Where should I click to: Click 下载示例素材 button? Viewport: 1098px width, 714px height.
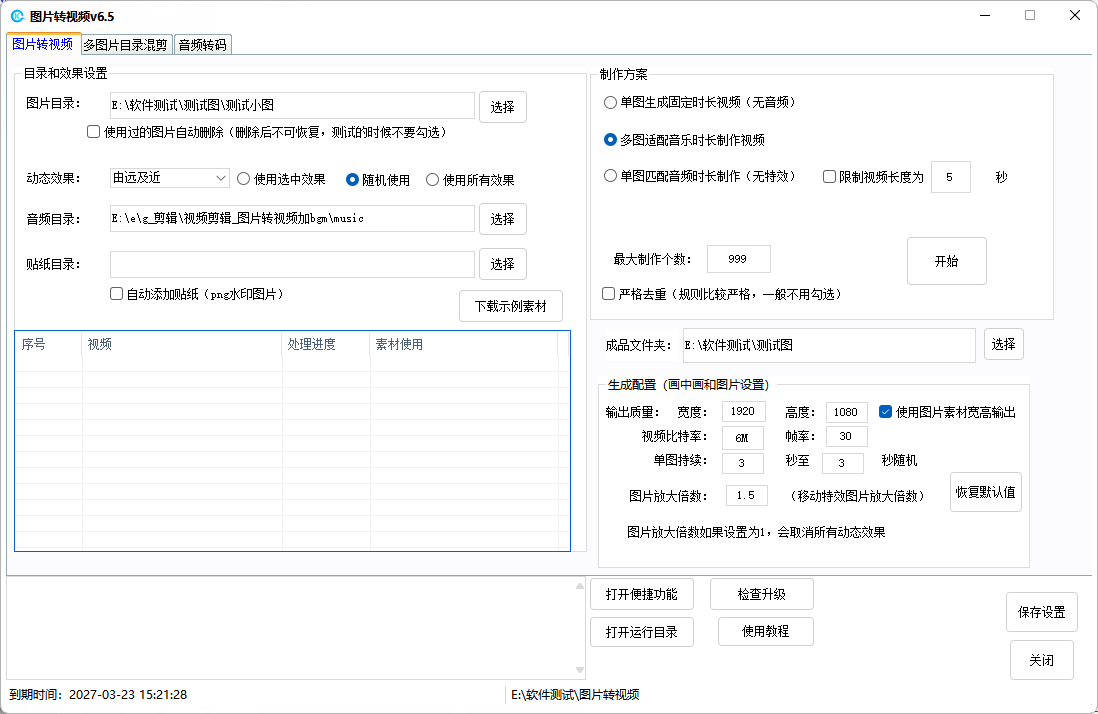coord(510,306)
